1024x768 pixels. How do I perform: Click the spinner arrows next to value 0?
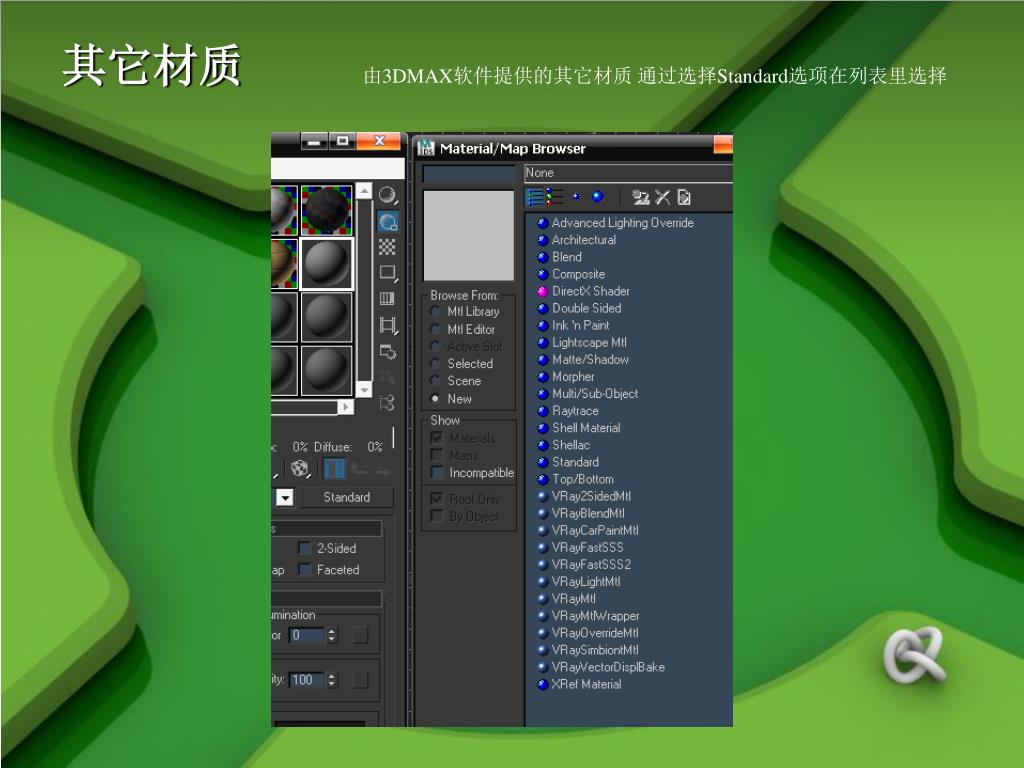pos(332,635)
